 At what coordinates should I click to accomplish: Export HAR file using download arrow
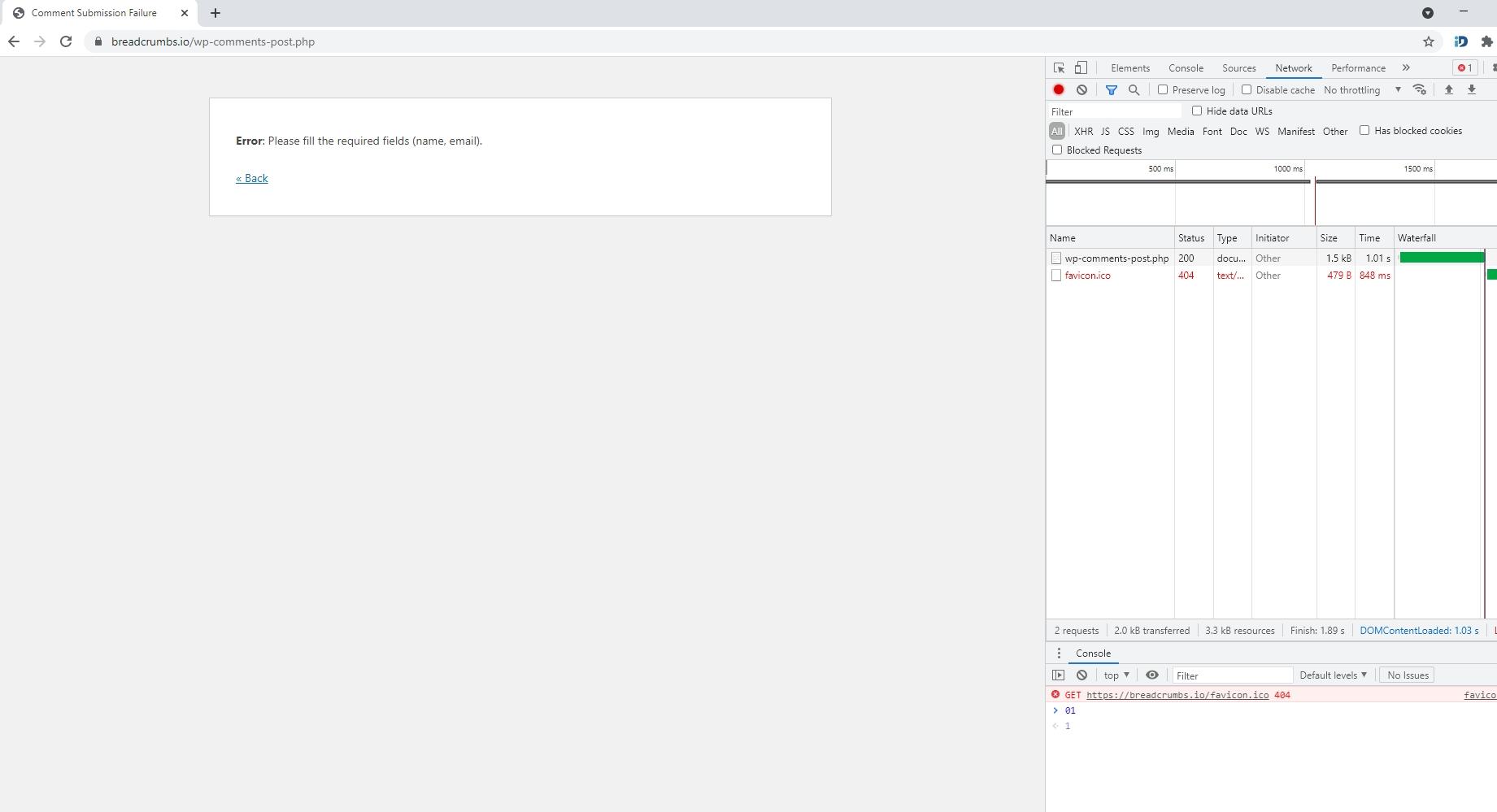(x=1471, y=90)
